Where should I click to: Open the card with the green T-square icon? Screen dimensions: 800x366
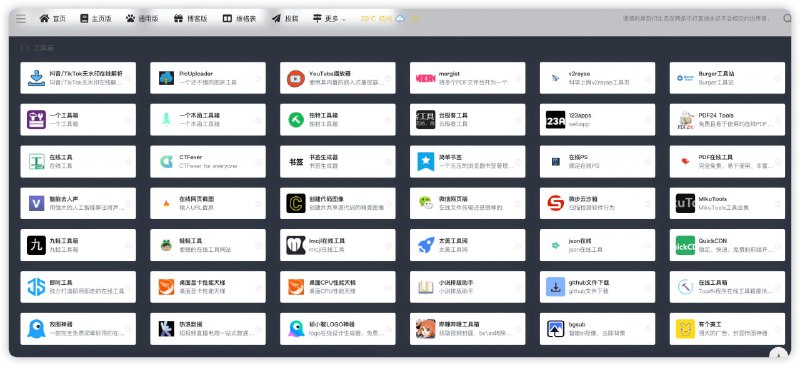78,162
